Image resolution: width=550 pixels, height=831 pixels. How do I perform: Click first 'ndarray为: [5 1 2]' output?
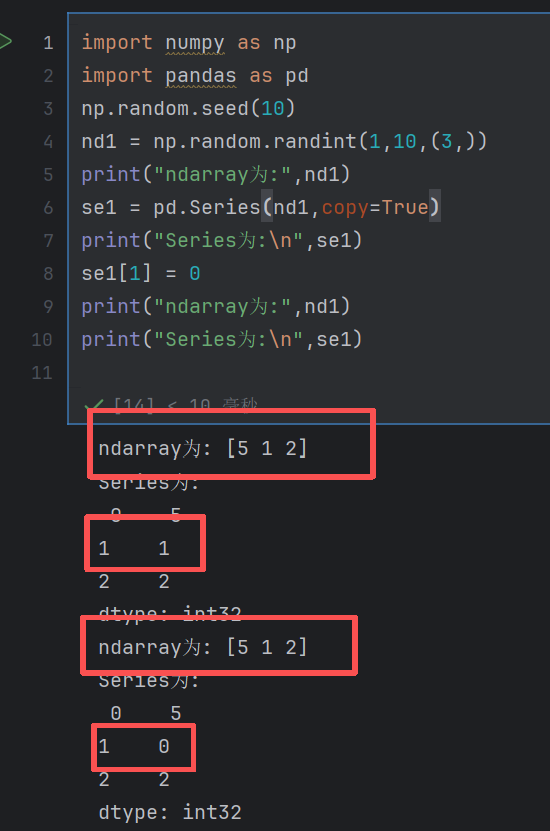[x=203, y=449]
